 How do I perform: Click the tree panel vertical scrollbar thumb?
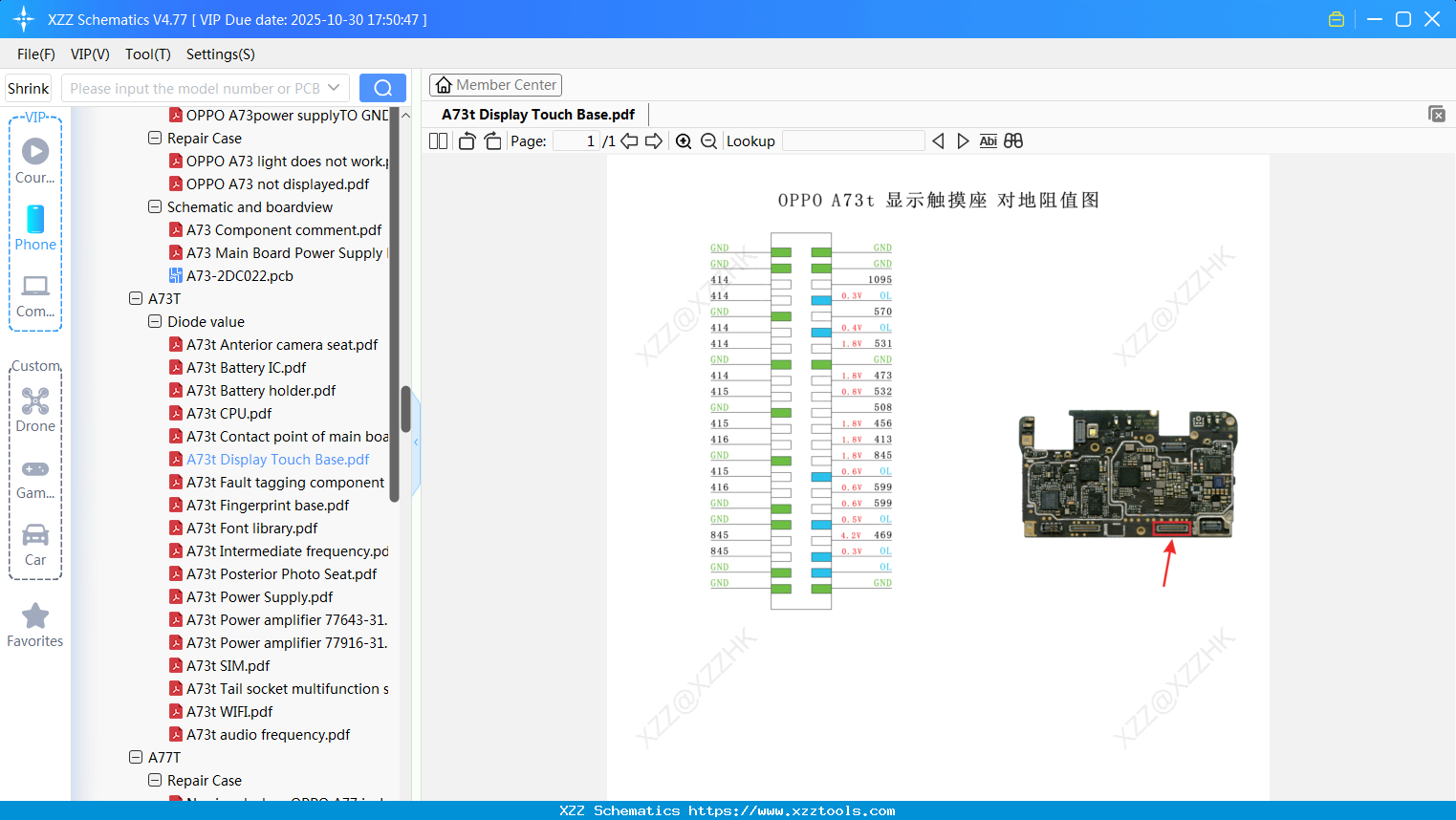[405, 409]
